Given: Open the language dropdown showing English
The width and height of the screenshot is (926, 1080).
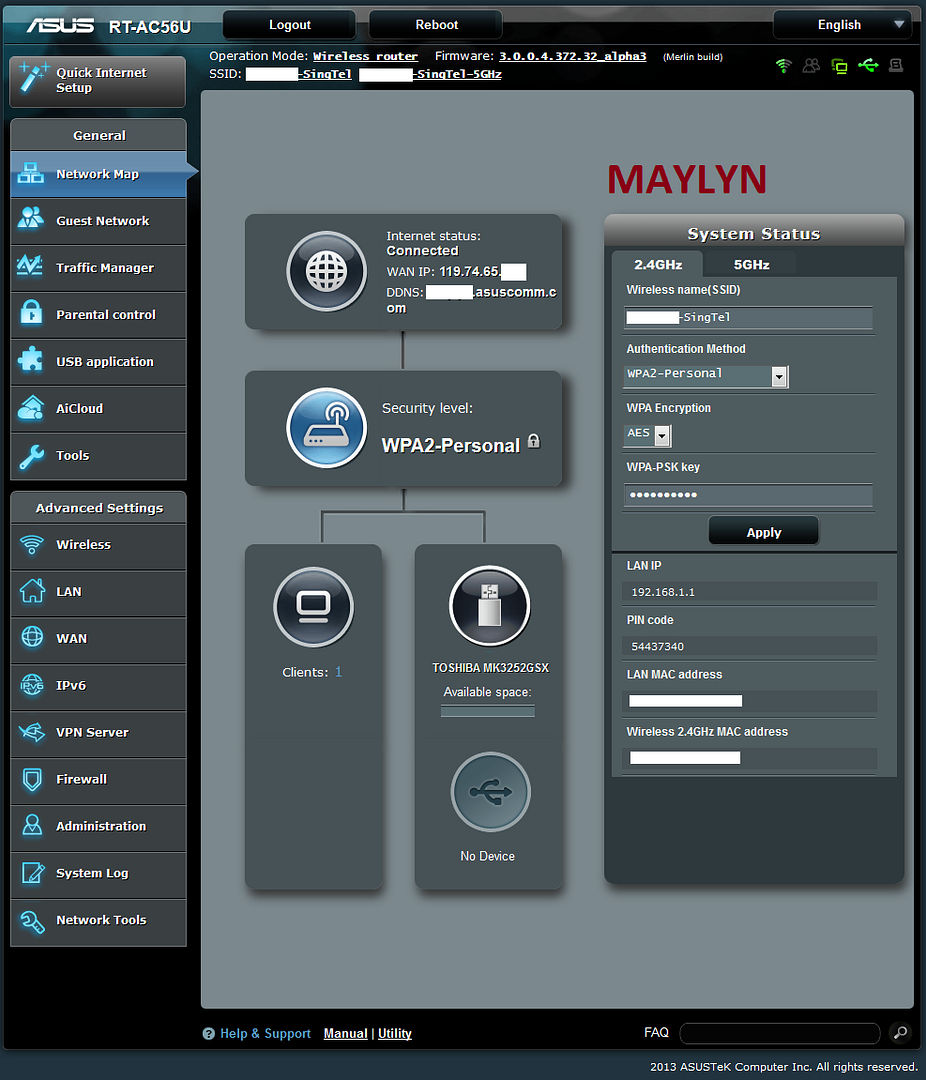Looking at the screenshot, I should 842,25.
